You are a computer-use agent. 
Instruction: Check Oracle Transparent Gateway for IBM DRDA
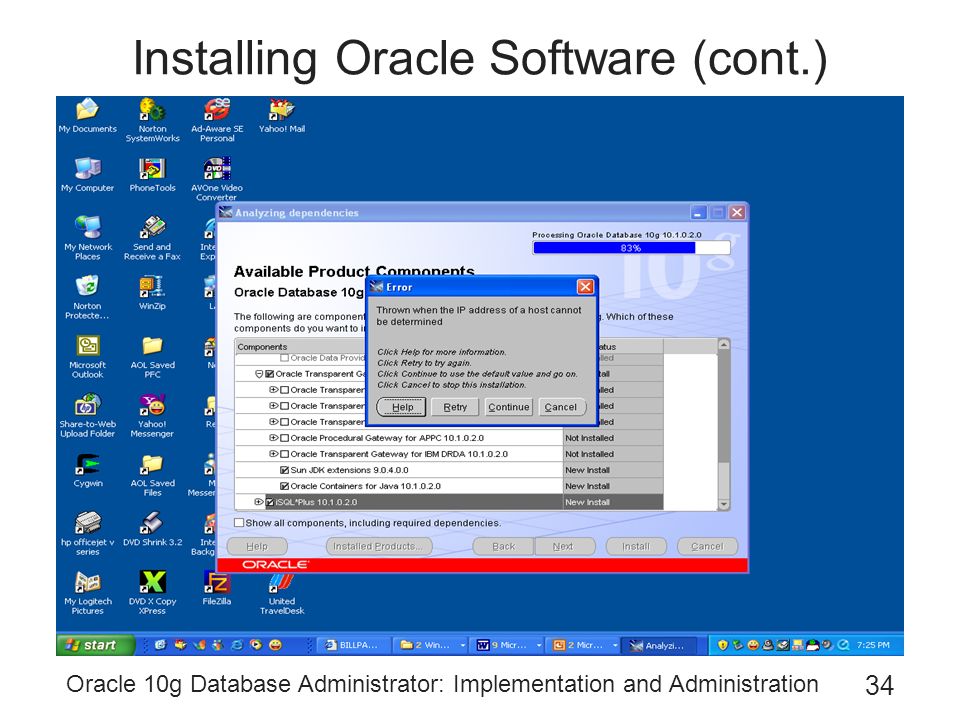[x=285, y=454]
